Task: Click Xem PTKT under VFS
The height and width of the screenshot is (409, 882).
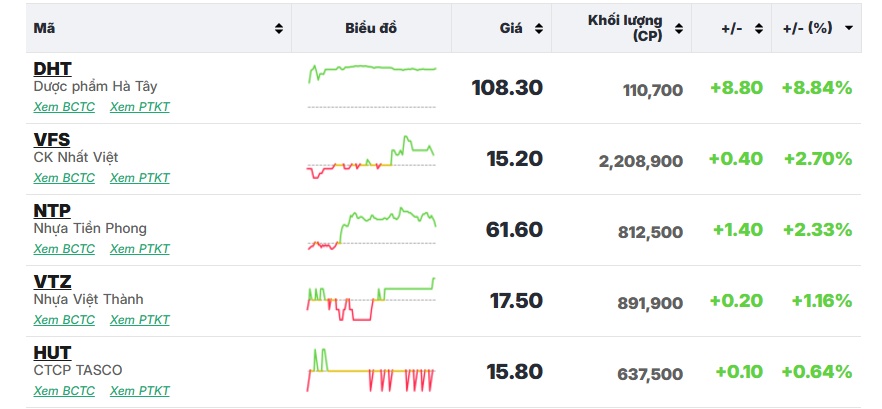Action: point(140,178)
